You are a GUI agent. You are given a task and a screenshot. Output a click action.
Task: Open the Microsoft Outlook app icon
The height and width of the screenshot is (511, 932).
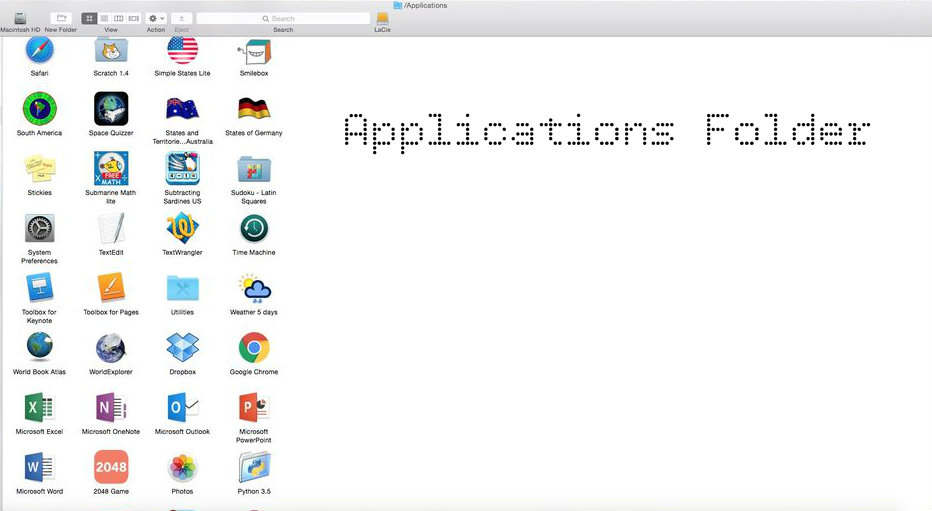pyautogui.click(x=182, y=408)
